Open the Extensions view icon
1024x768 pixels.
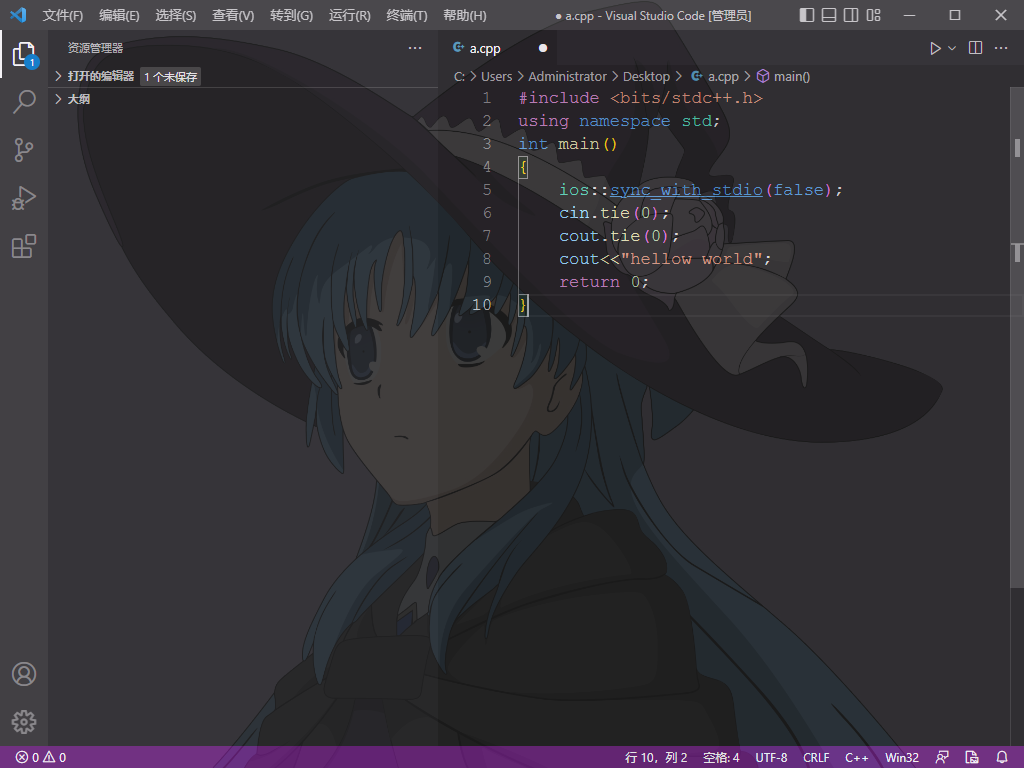(x=24, y=246)
